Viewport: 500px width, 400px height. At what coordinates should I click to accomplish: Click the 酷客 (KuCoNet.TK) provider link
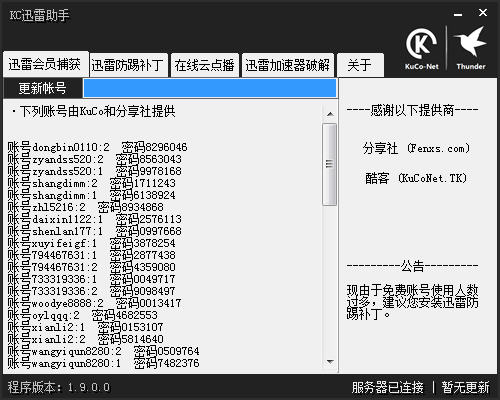tap(416, 178)
